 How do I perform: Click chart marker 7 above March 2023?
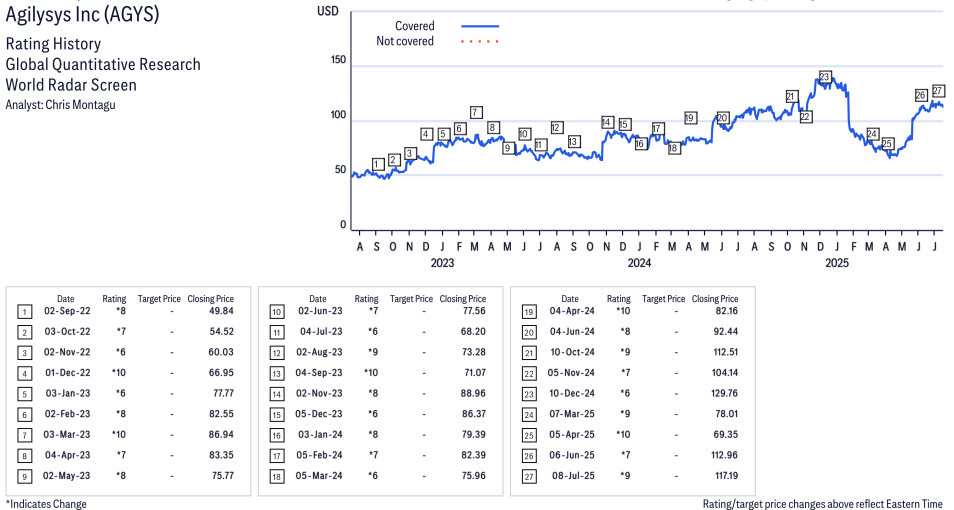476,112
